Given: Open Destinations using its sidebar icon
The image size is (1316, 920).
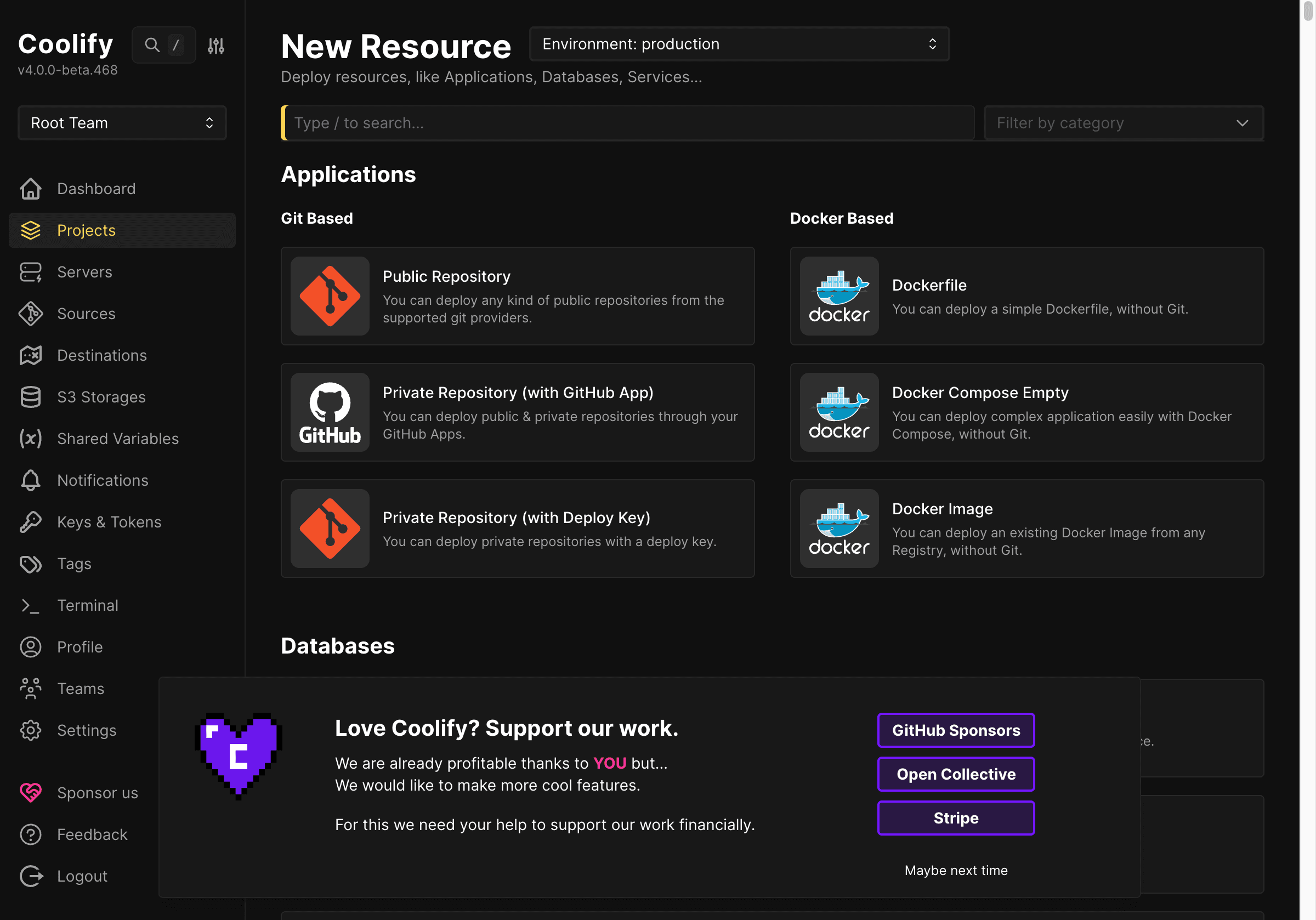Looking at the screenshot, I should 30,355.
